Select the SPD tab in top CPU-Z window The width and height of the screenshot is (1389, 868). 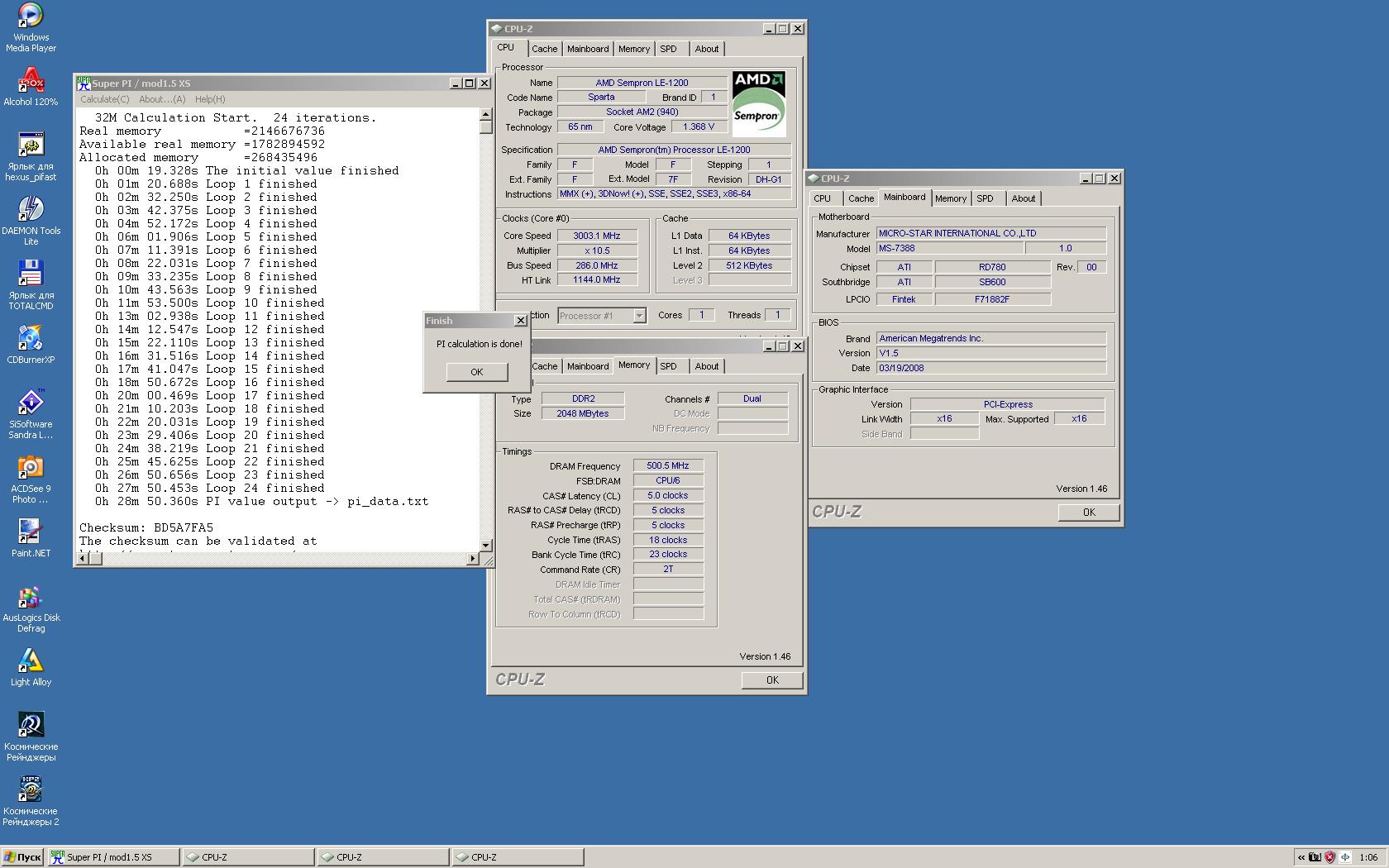[x=668, y=49]
